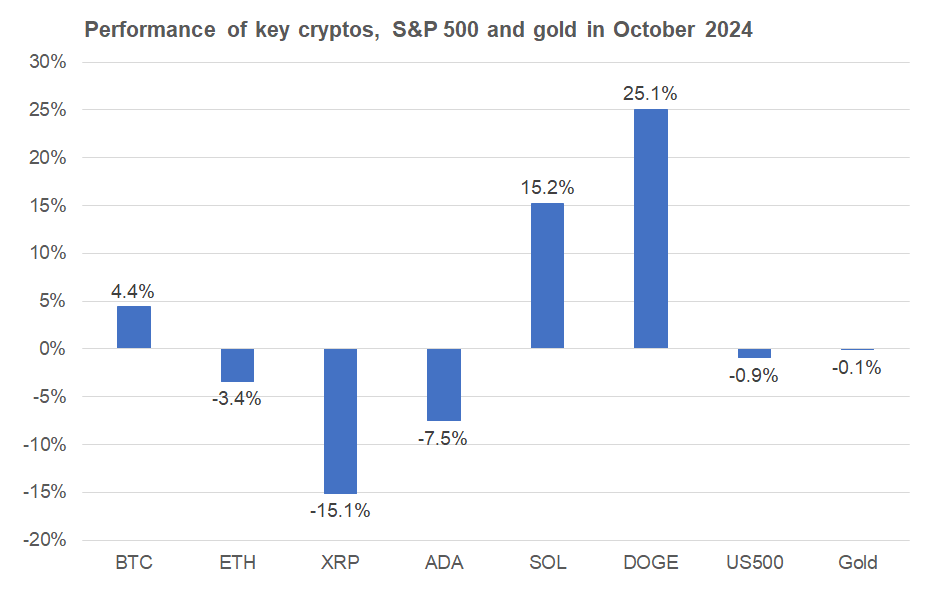The image size is (947, 610).
Task: Click the SOL bar
Action: 547,276
